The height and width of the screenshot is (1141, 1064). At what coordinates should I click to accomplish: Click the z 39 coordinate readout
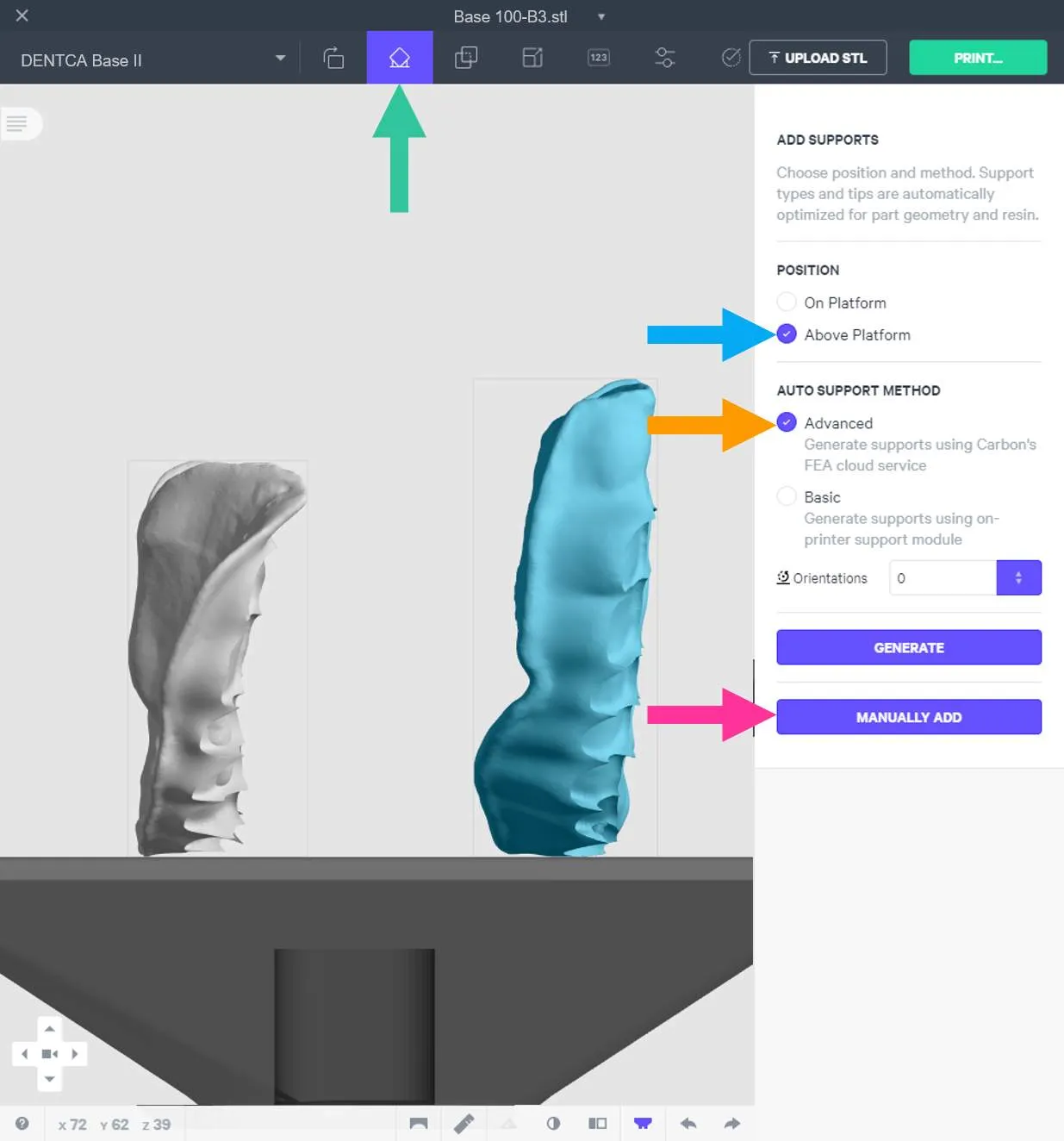(156, 1125)
